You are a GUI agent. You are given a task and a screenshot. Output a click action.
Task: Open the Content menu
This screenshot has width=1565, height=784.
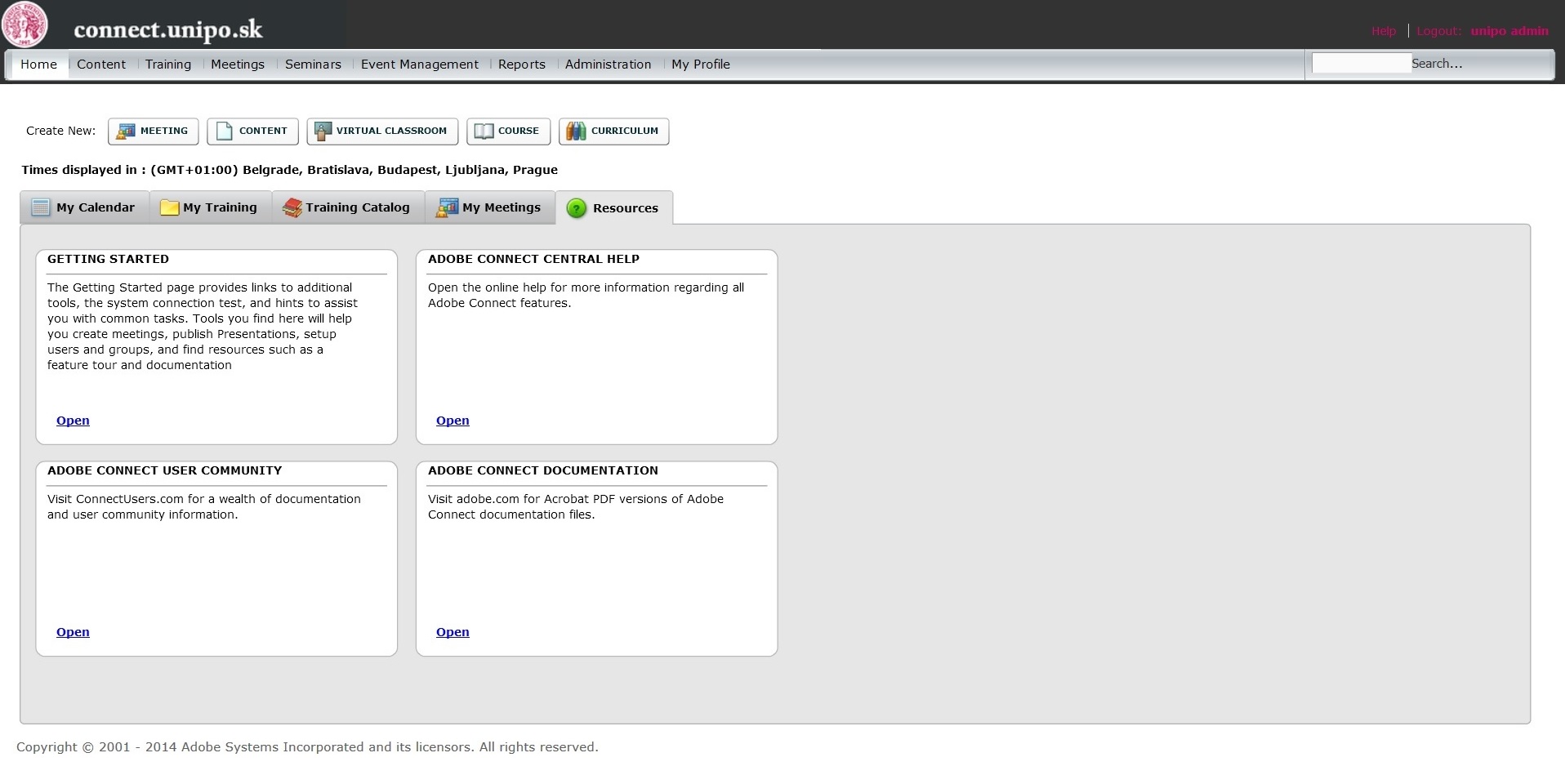pos(101,65)
